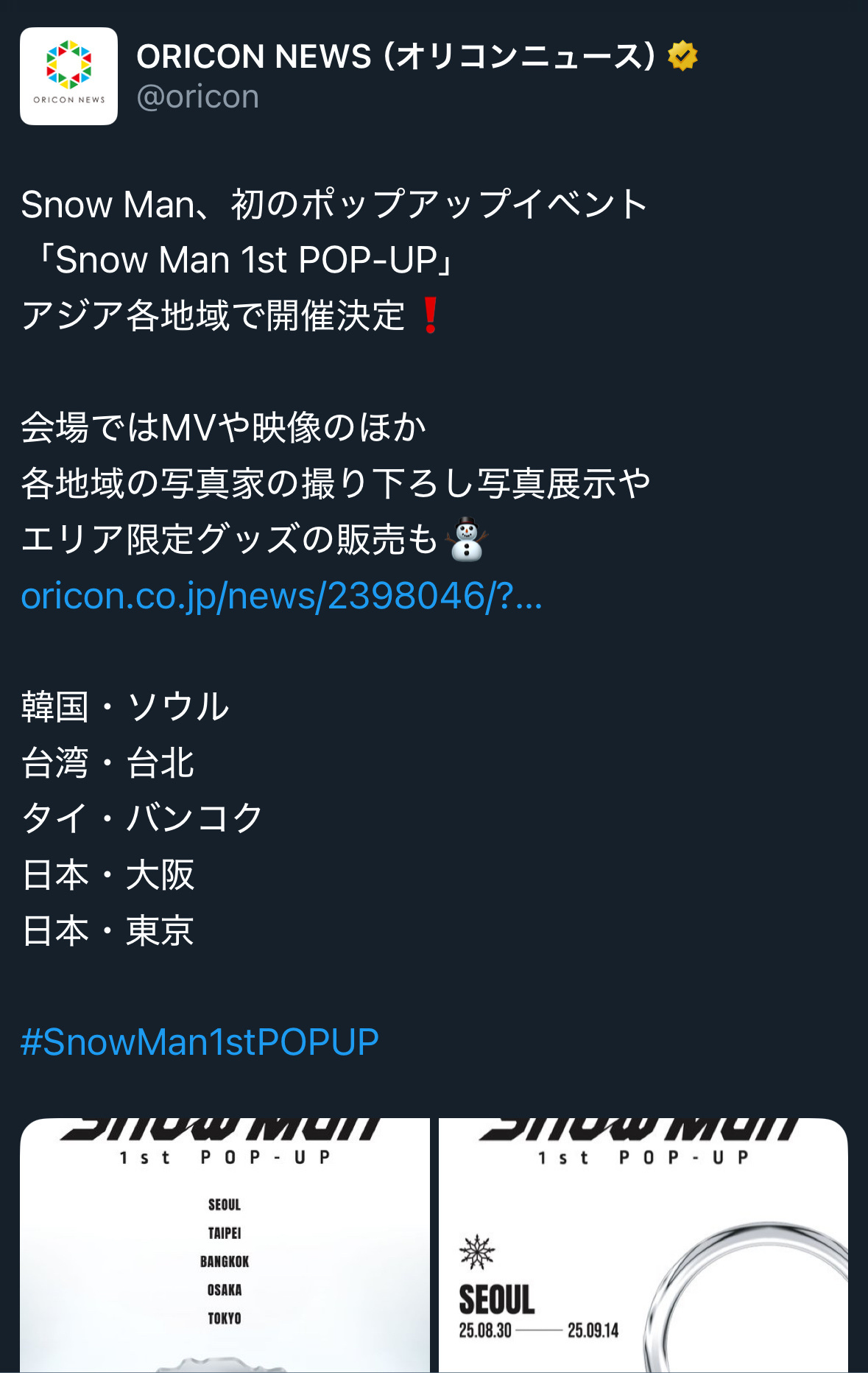Image resolution: width=868 pixels, height=1373 pixels.
Task: Open the ORICON NEWS profile avatar
Action: [68, 76]
